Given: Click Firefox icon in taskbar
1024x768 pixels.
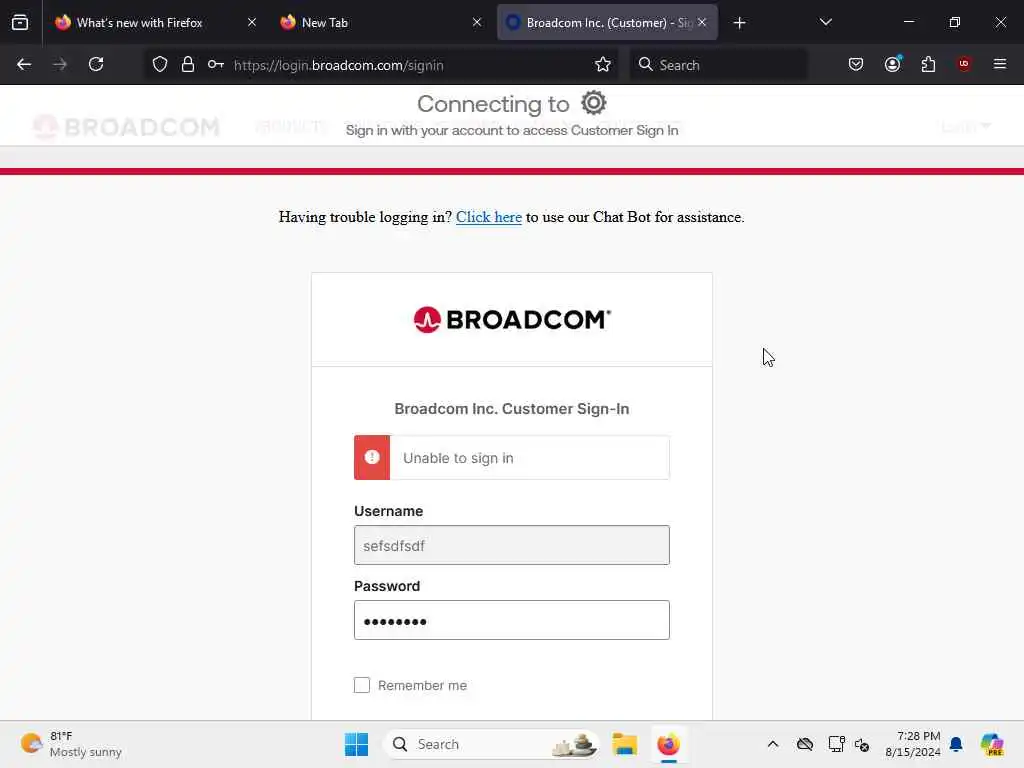Looking at the screenshot, I should coord(669,744).
